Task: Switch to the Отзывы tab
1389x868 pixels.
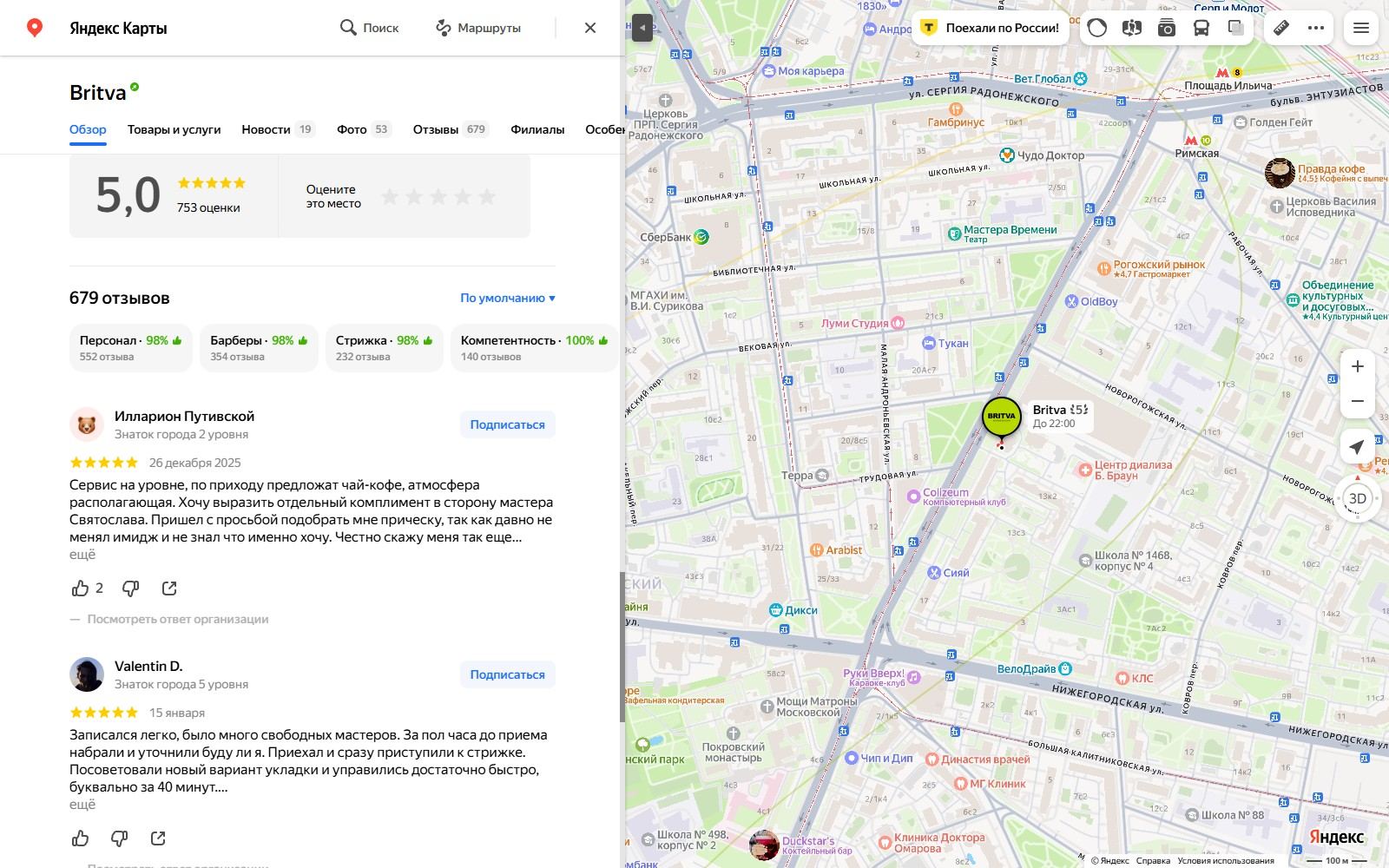Action: coord(451,129)
